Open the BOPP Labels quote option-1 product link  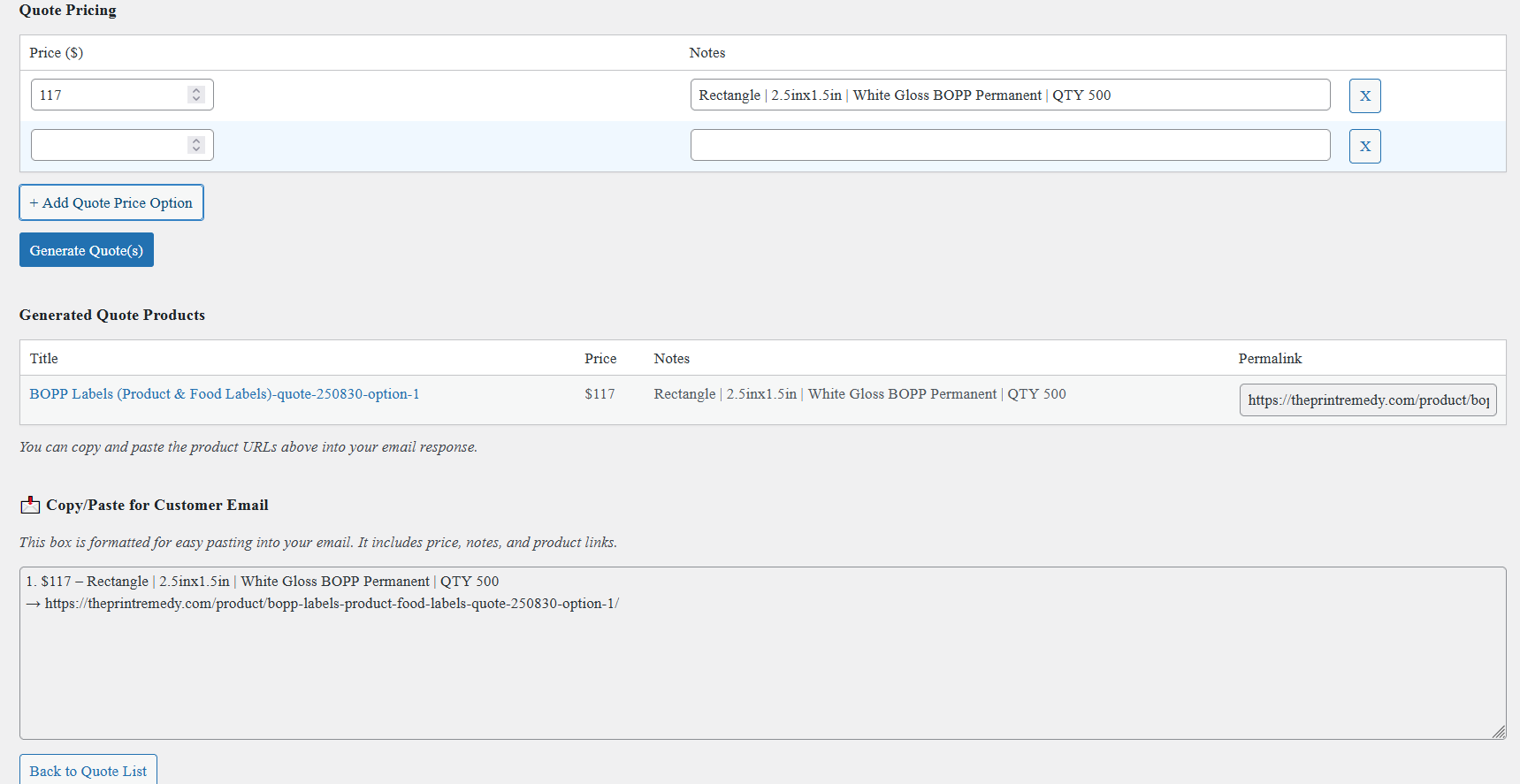pyautogui.click(x=225, y=394)
